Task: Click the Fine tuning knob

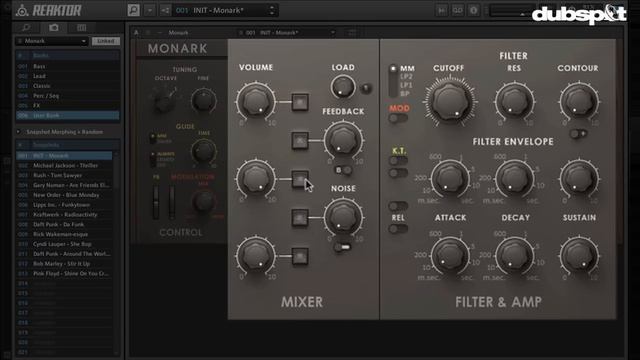Action: click(x=204, y=100)
